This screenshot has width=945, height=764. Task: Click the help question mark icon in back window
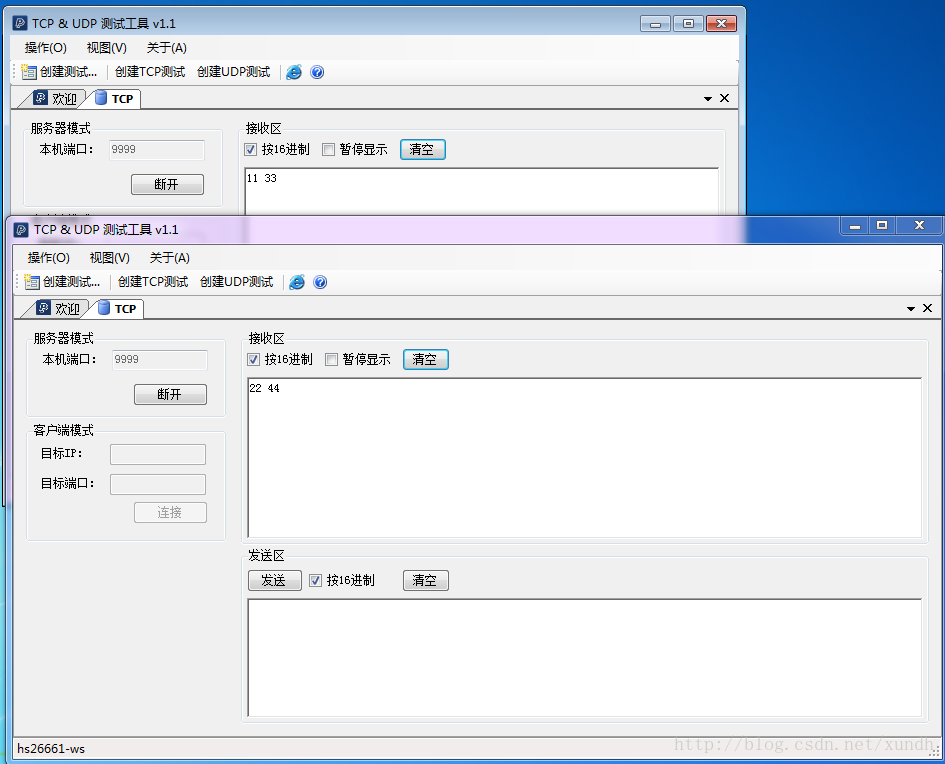tap(317, 72)
